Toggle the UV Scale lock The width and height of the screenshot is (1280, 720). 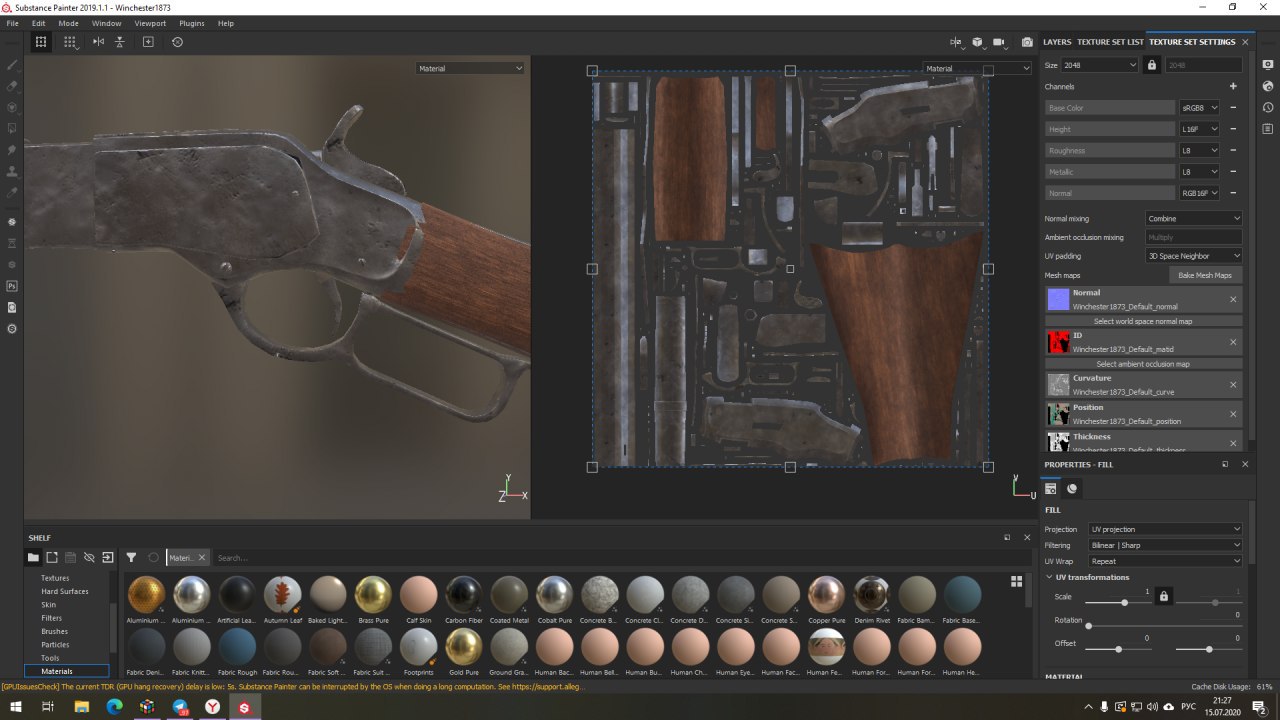point(1163,596)
